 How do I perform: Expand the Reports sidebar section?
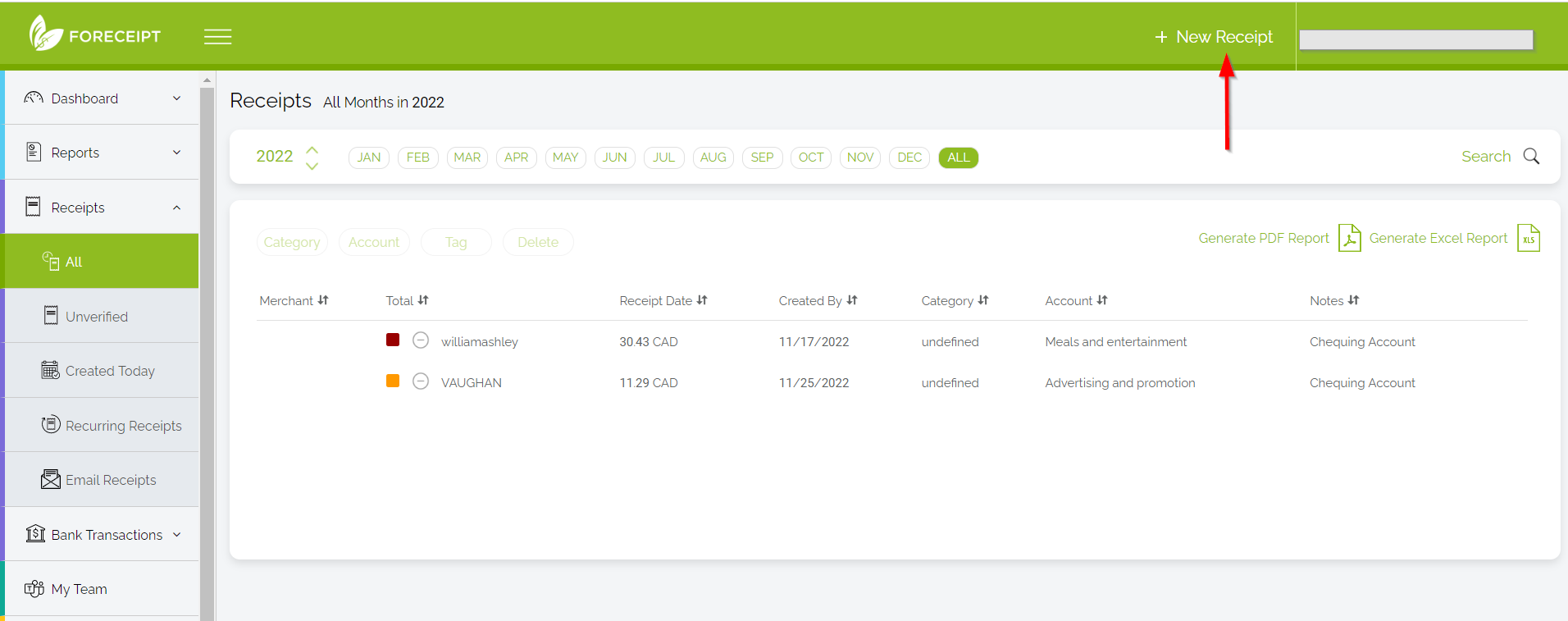(x=102, y=153)
